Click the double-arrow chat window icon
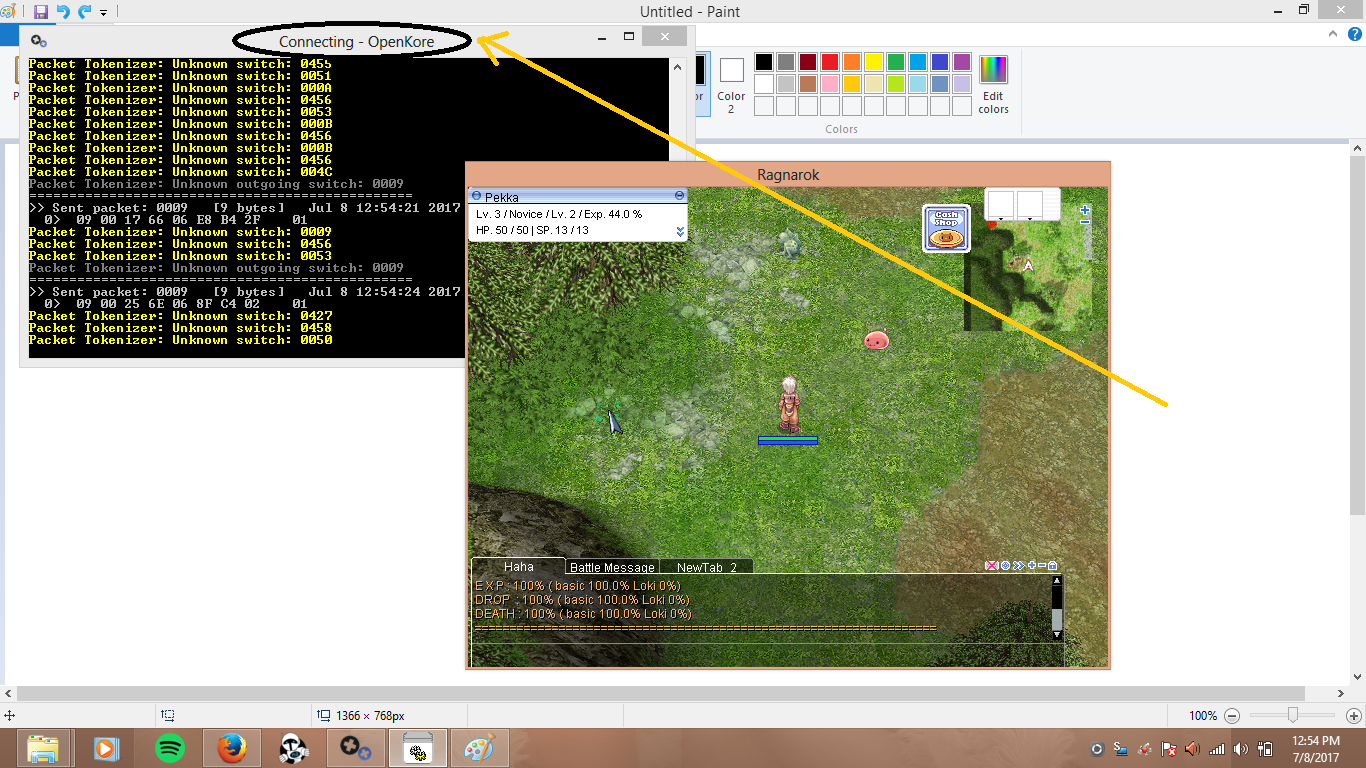This screenshot has width=1366, height=768. (1019, 566)
